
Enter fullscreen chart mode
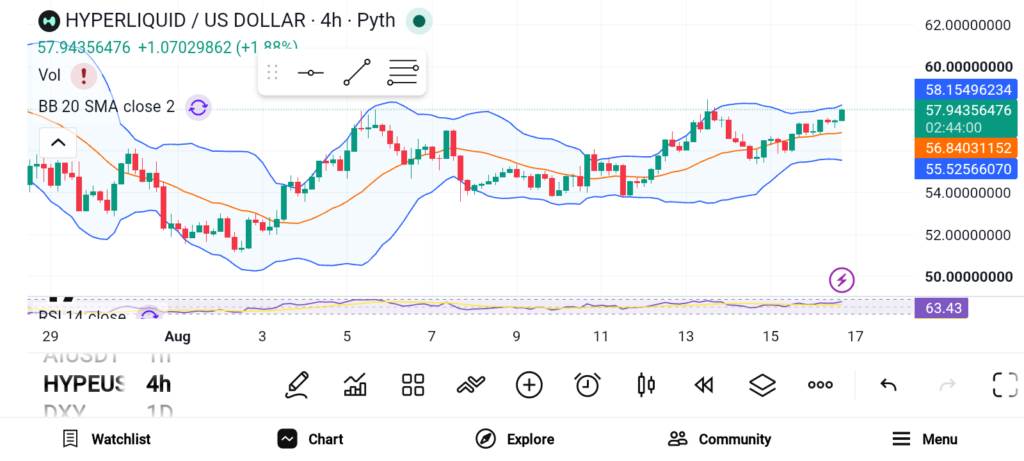click(1005, 385)
